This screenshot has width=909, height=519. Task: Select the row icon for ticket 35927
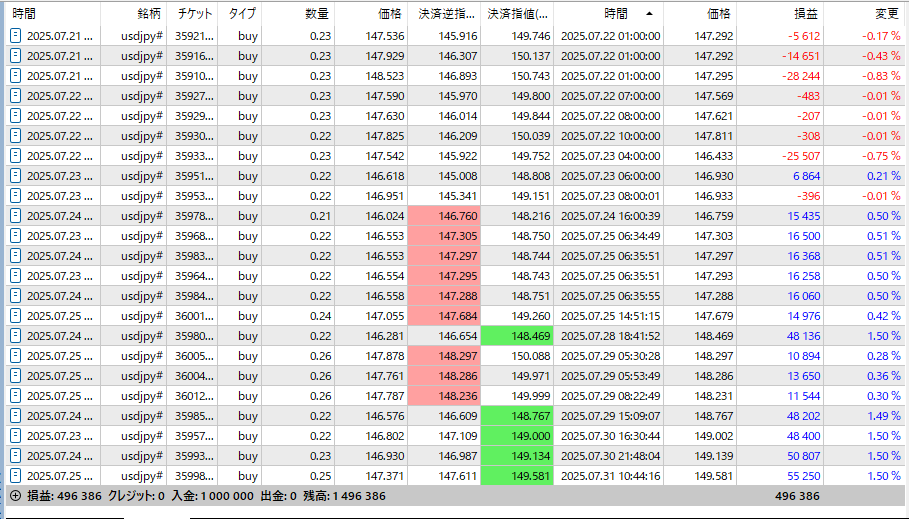[x=16, y=96]
